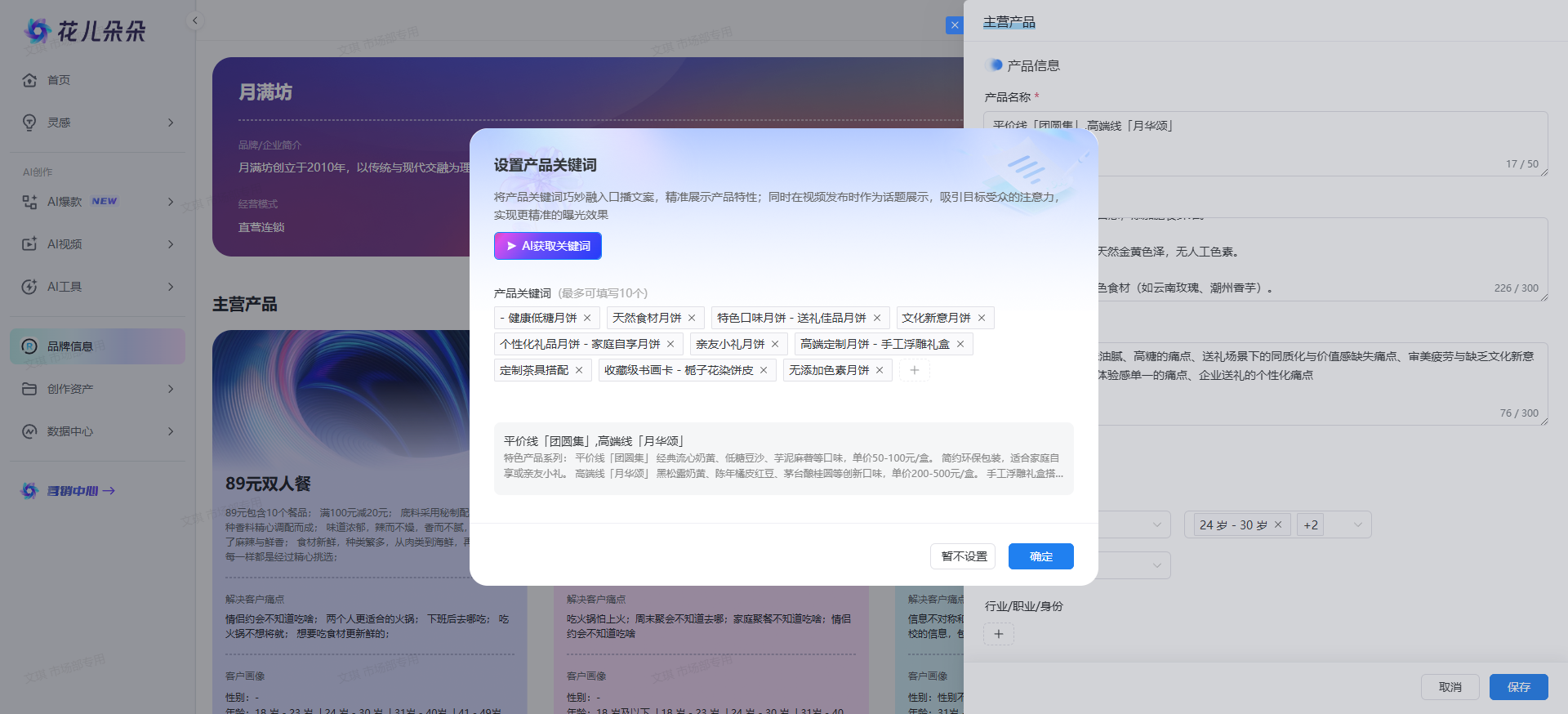Collapse the left sidebar
This screenshot has width=1568, height=714.
point(195,21)
